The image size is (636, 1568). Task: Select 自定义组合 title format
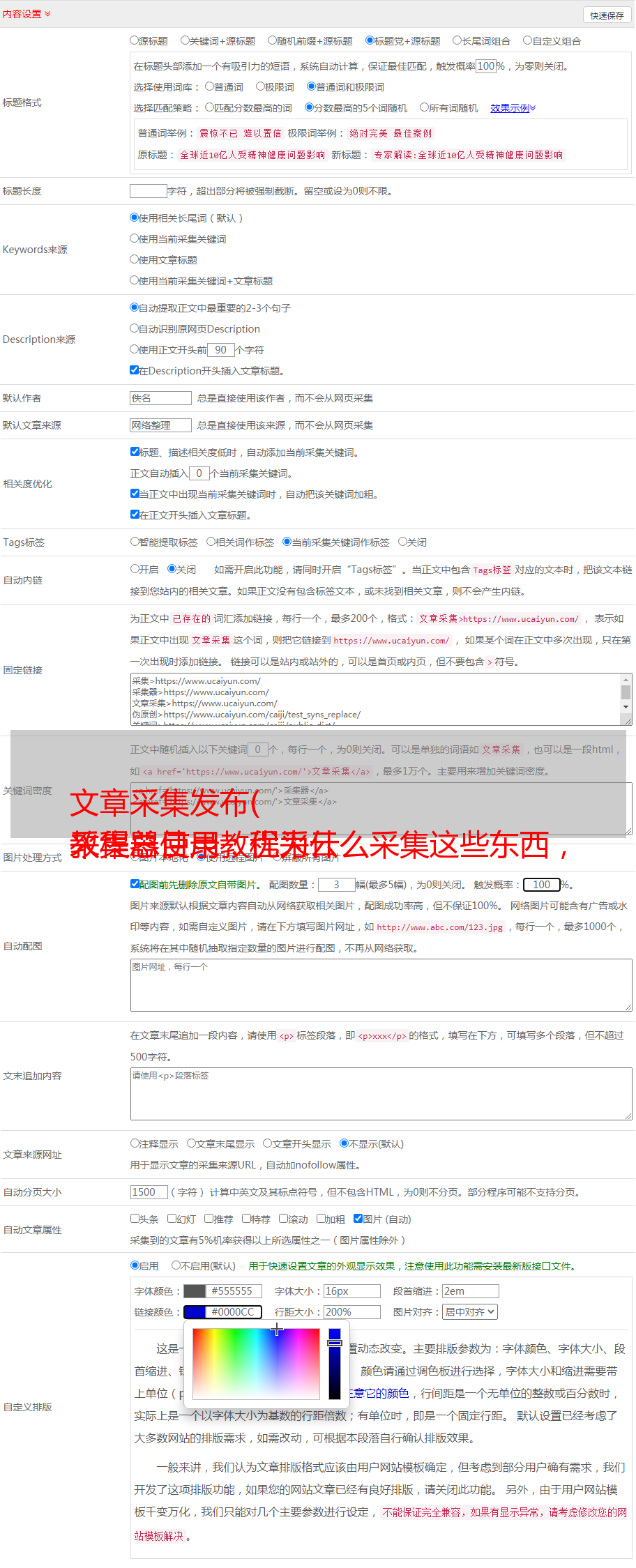tap(528, 40)
